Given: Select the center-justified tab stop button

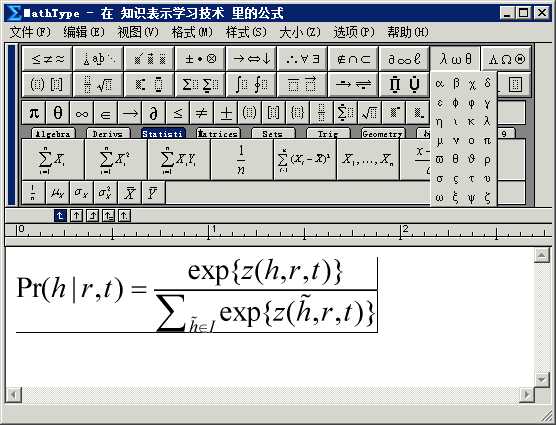Looking at the screenshot, I should point(76,216).
